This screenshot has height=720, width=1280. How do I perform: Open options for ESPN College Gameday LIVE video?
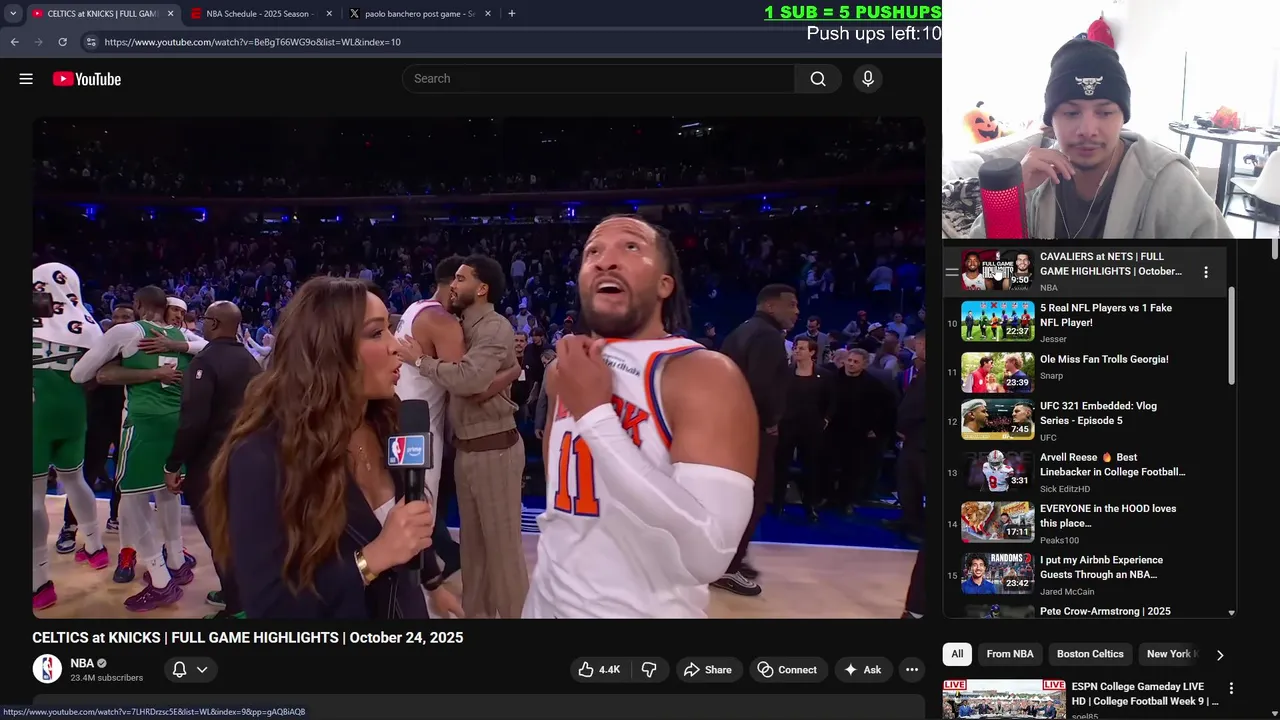point(1231,688)
